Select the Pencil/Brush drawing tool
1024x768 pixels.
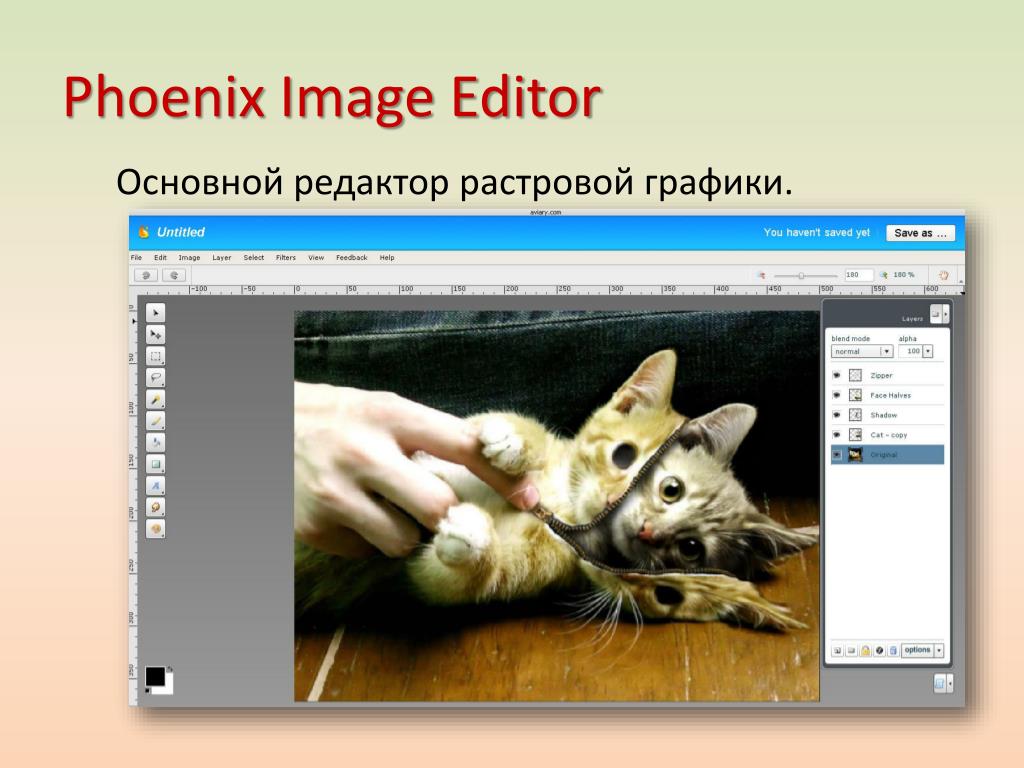click(x=155, y=421)
